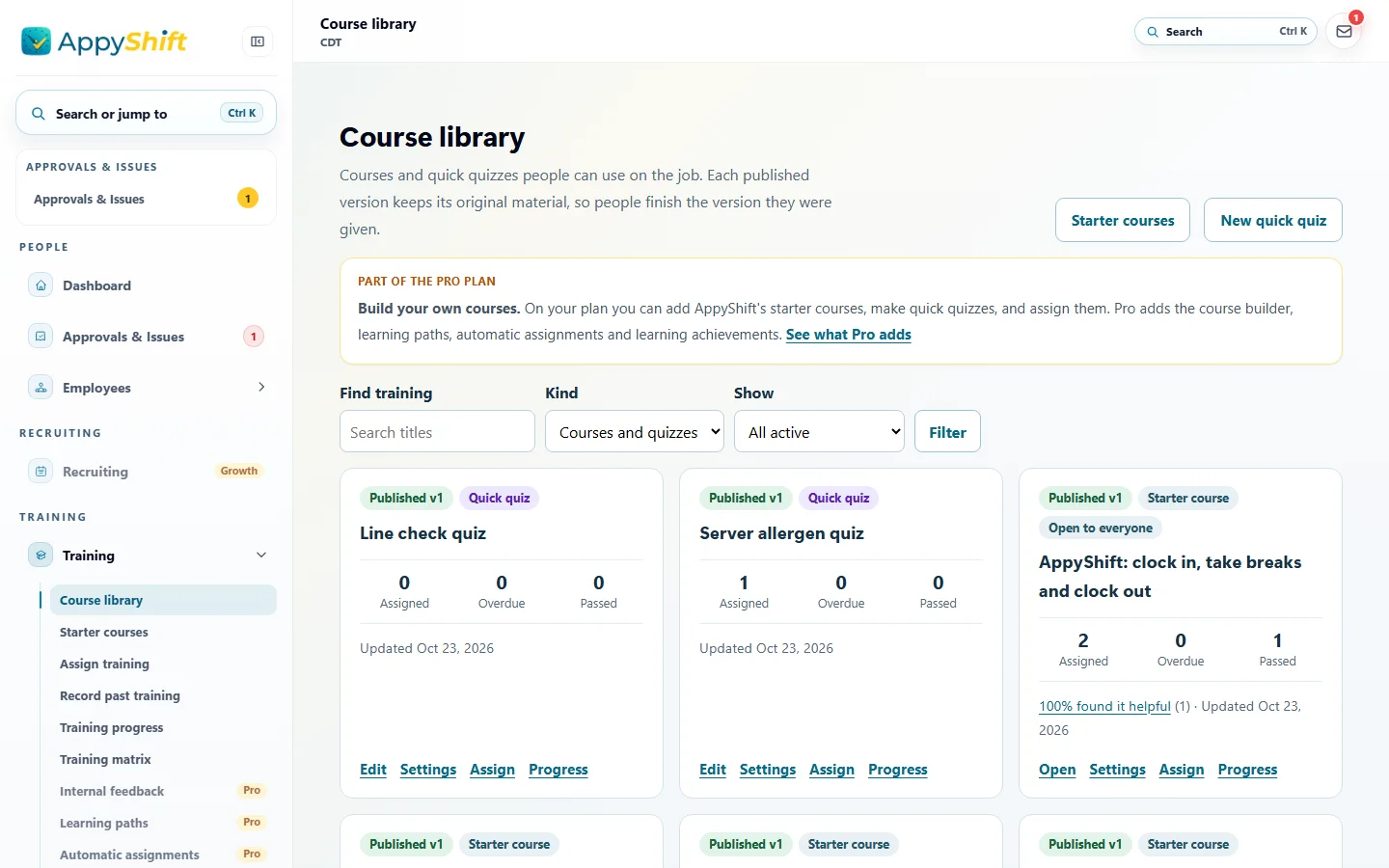Collapse the Training section chevron
Image resolution: width=1389 pixels, height=868 pixels.
click(x=261, y=555)
